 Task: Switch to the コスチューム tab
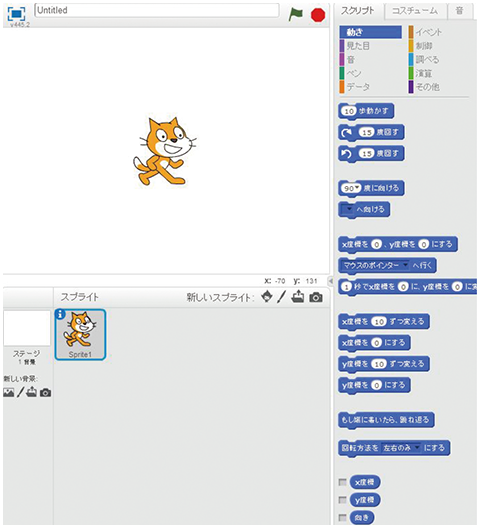(x=415, y=11)
